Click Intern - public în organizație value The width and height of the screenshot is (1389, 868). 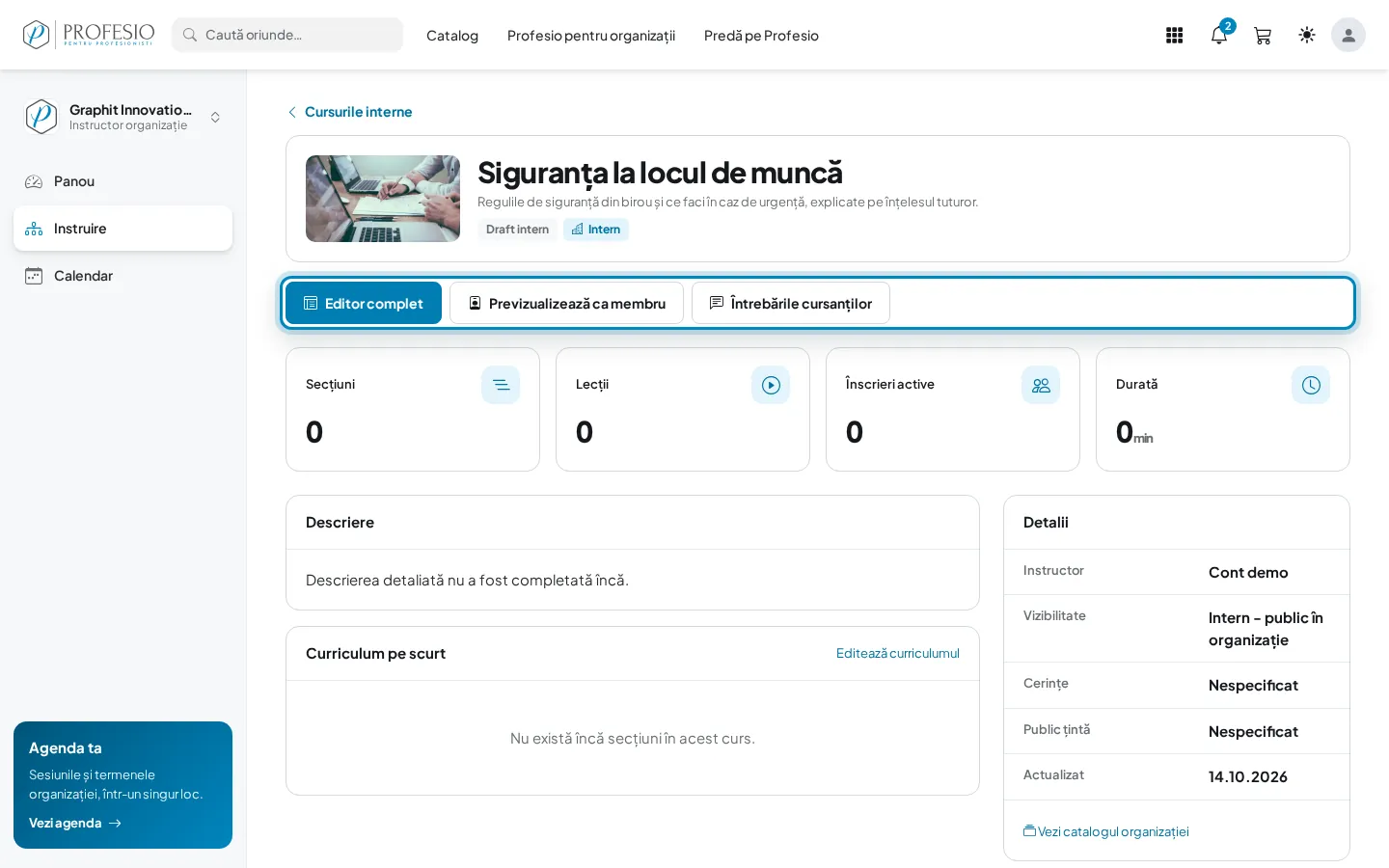1266,629
